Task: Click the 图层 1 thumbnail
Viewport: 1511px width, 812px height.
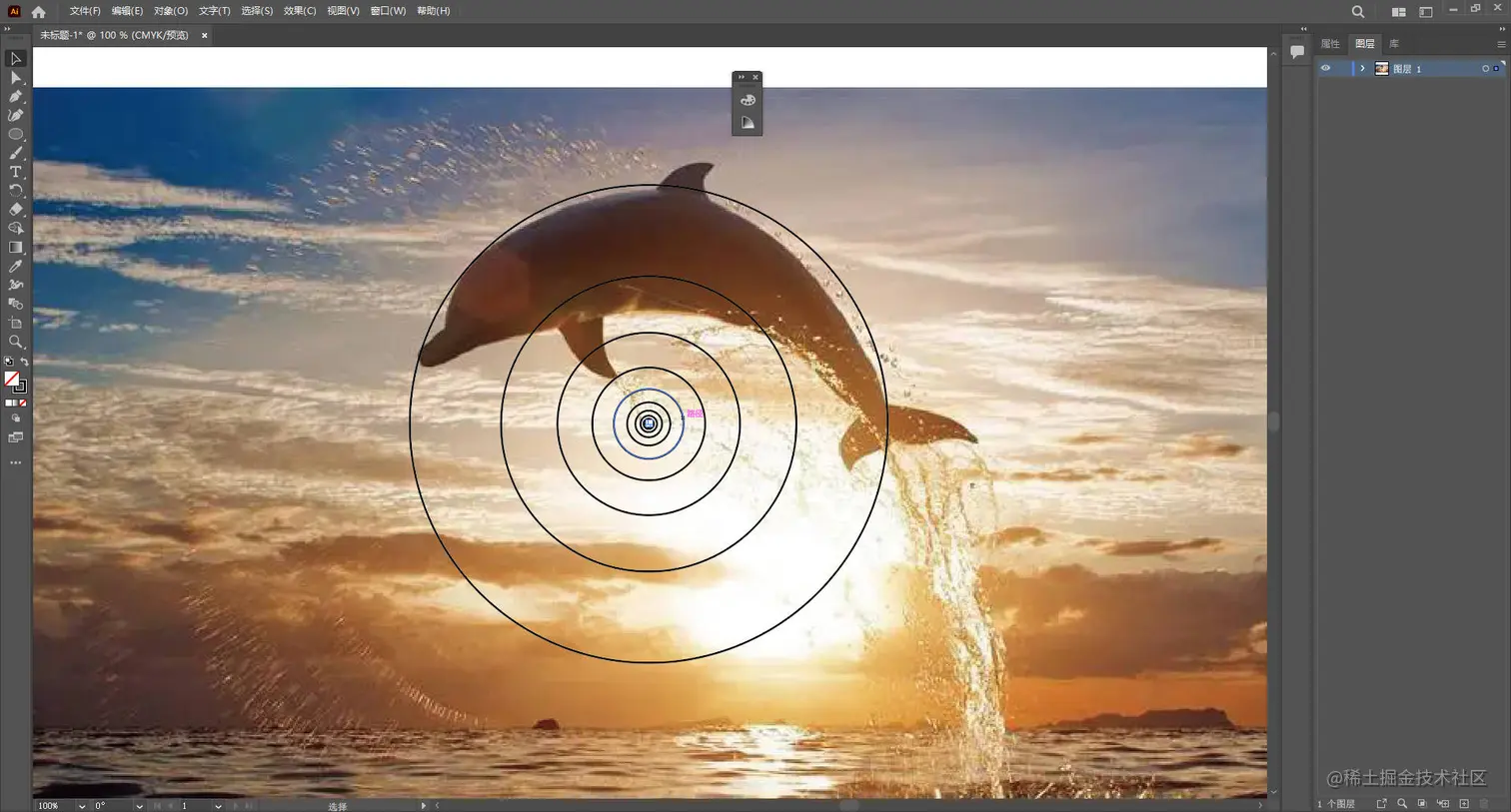Action: click(x=1382, y=69)
